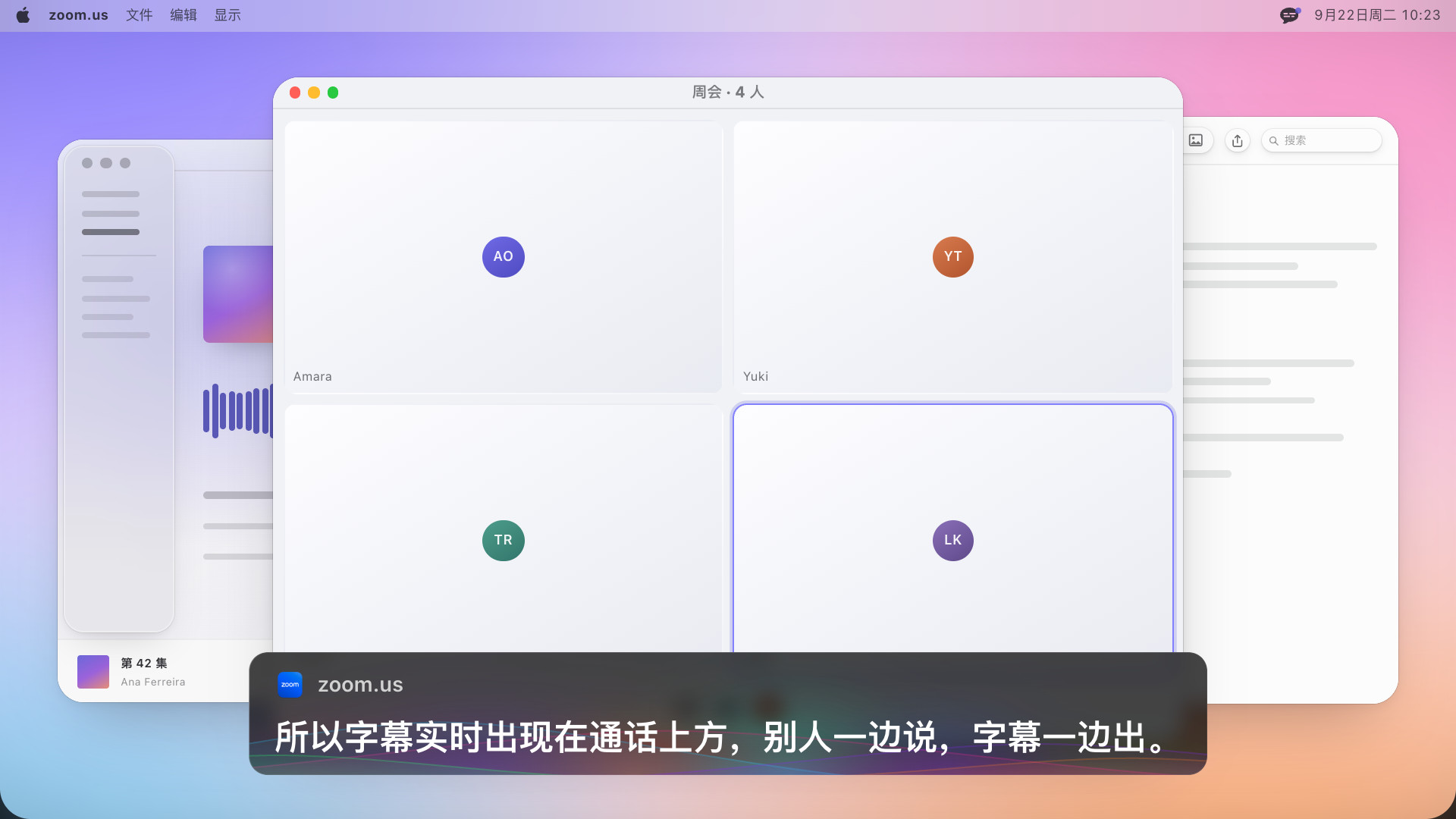Image resolution: width=1456 pixels, height=819 pixels.
Task: Focus the 搜索 field in the right window
Action: pyautogui.click(x=1321, y=140)
